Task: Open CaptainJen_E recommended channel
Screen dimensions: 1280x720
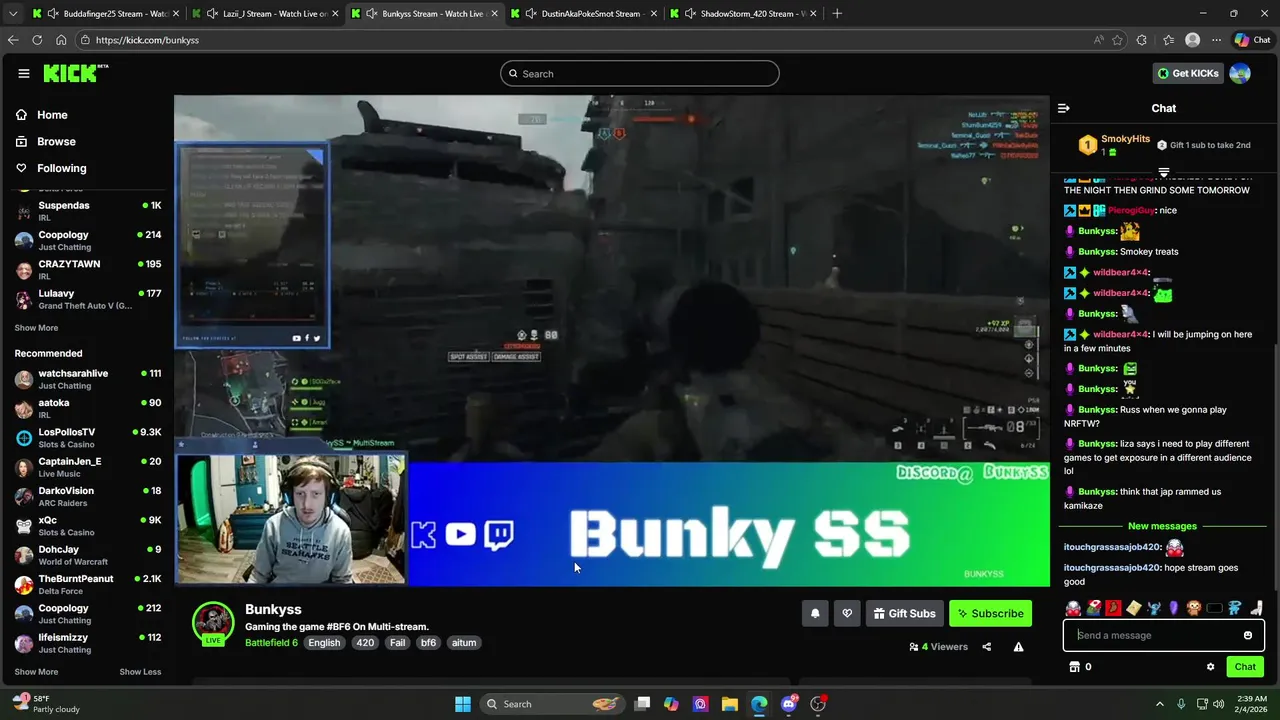Action: coord(87,467)
